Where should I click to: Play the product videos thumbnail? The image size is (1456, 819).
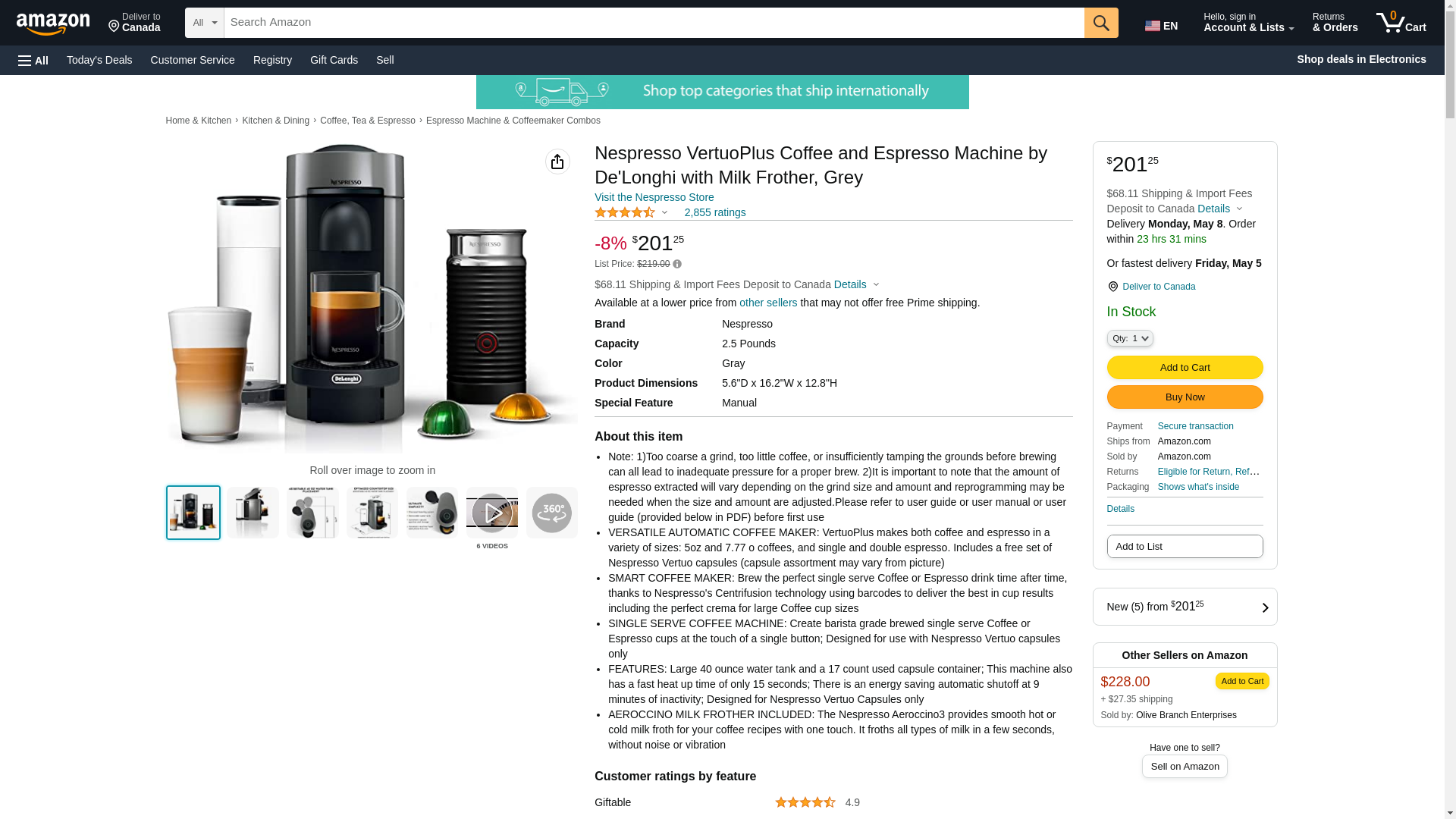492,513
